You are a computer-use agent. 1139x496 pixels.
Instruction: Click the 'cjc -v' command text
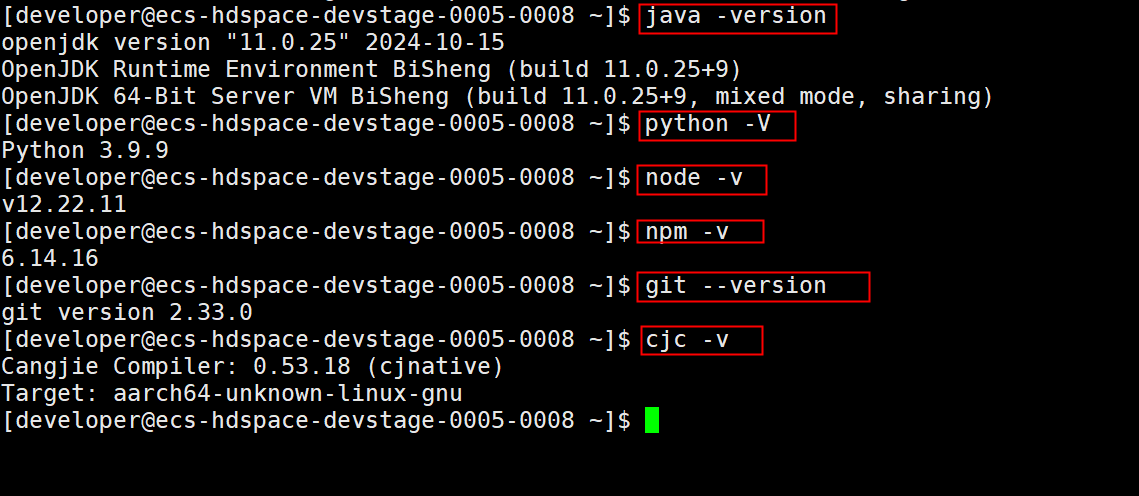click(x=686, y=339)
